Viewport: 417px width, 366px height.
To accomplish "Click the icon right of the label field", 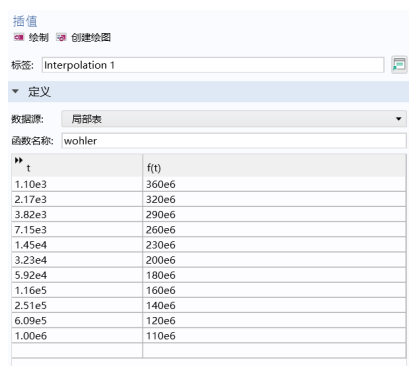I will coord(399,65).
